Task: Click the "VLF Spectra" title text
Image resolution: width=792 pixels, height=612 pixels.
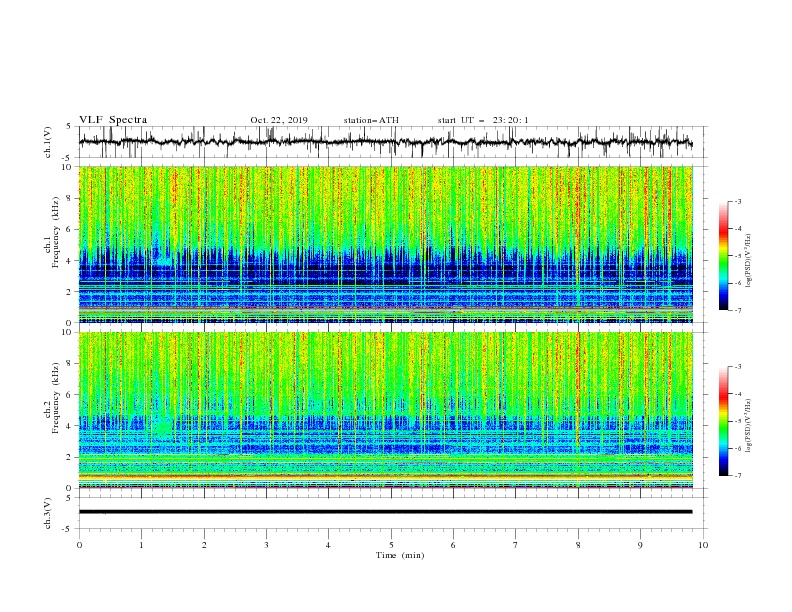Action: click(113, 120)
